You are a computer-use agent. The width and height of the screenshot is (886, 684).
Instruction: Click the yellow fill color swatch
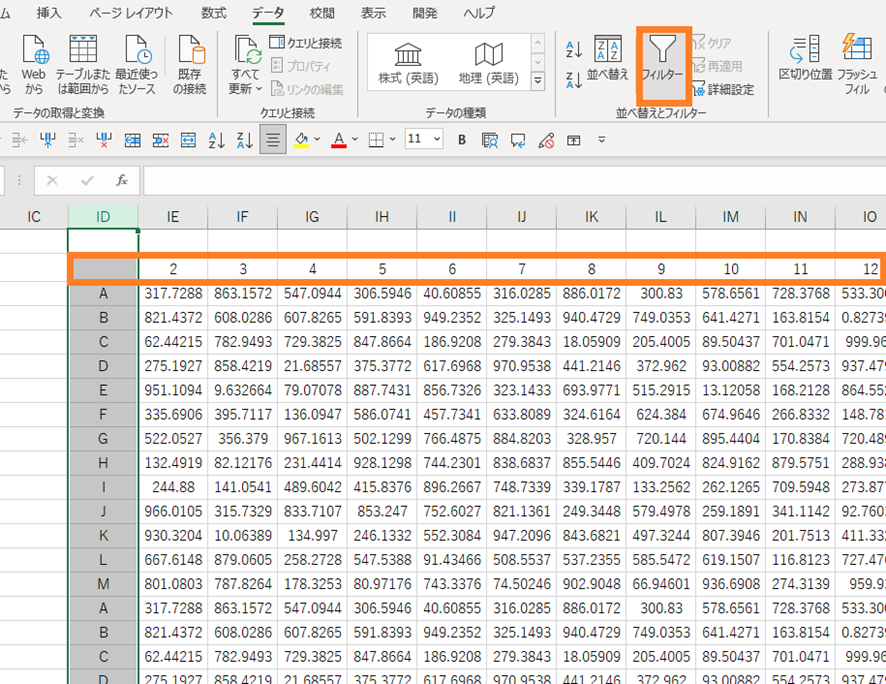point(301,140)
